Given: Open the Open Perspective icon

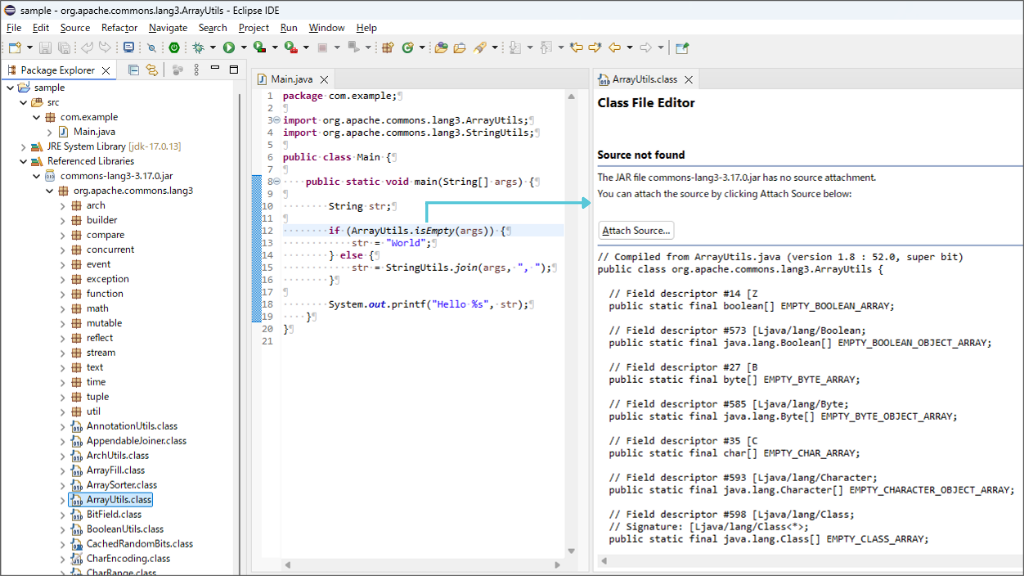Looking at the screenshot, I should (x=682, y=47).
